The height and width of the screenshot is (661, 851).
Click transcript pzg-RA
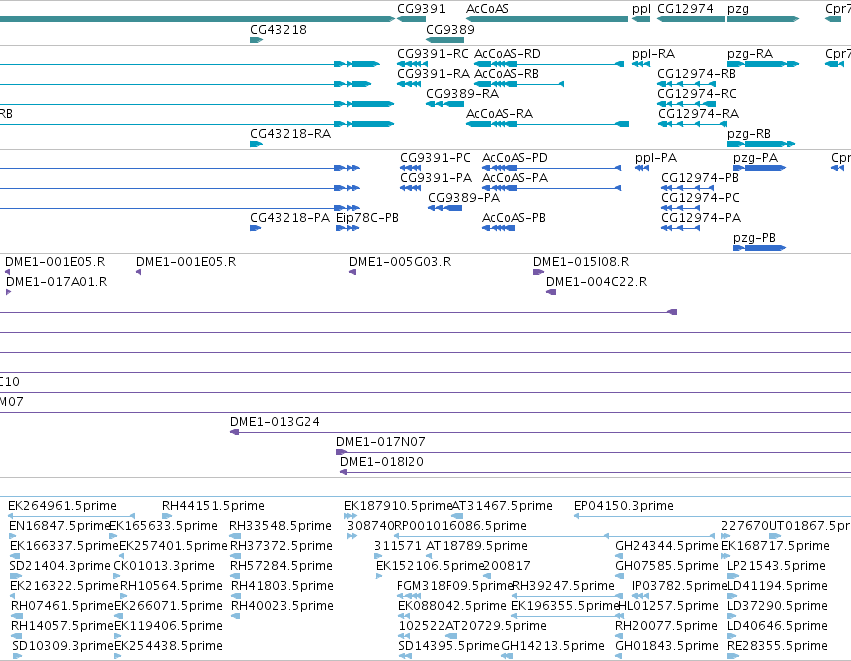point(750,54)
